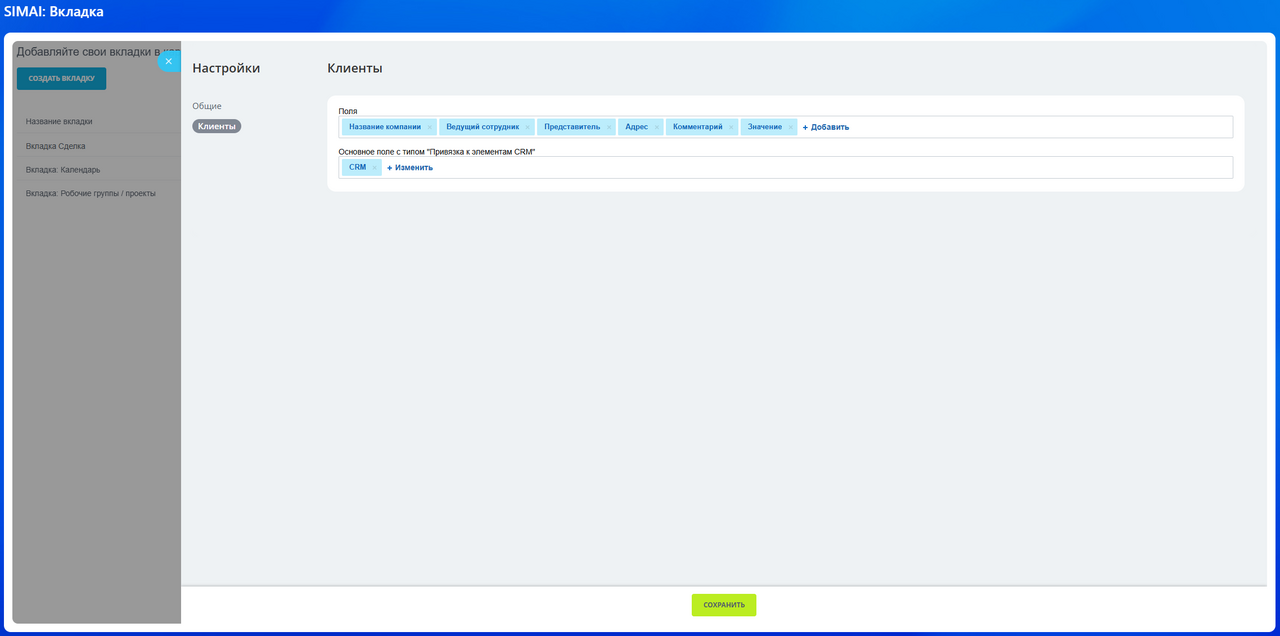Click the 'Создать вкладку' button
This screenshot has height=636, width=1280.
tap(61, 78)
